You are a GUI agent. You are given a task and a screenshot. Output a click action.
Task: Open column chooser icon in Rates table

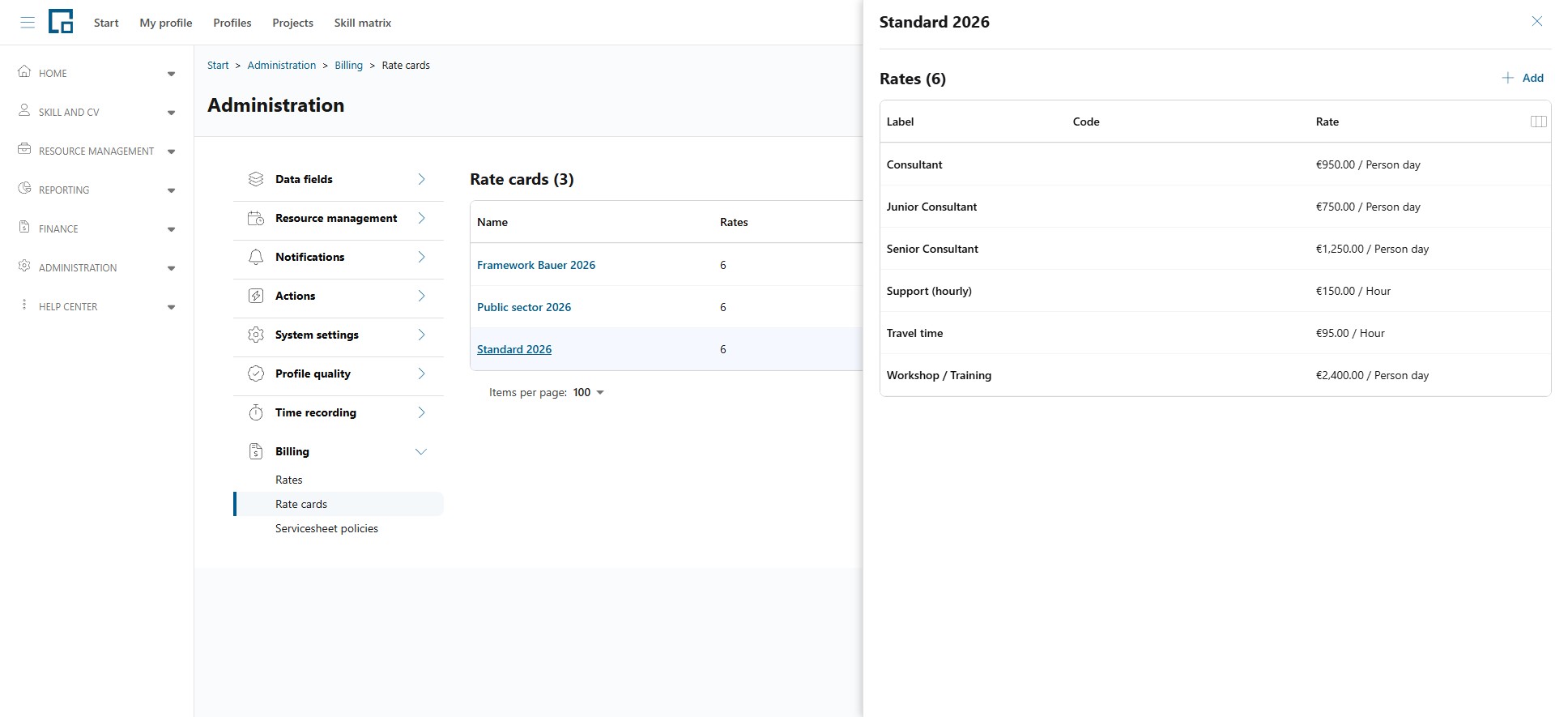click(1538, 122)
